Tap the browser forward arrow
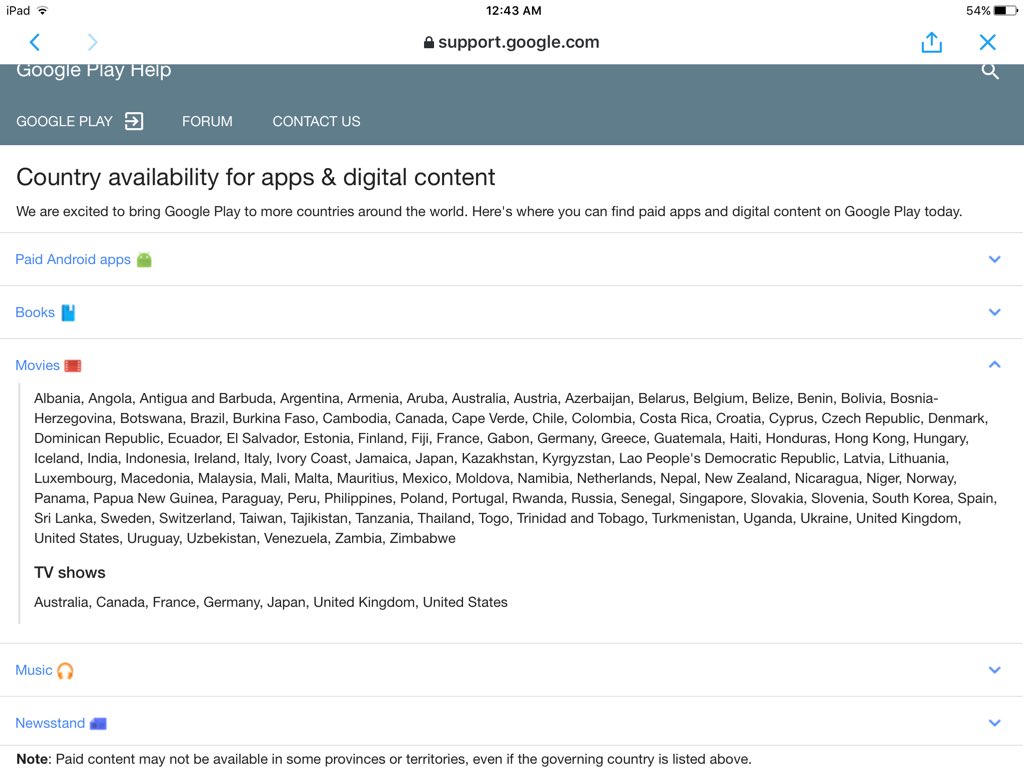The width and height of the screenshot is (1024, 768). pyautogui.click(x=92, y=42)
